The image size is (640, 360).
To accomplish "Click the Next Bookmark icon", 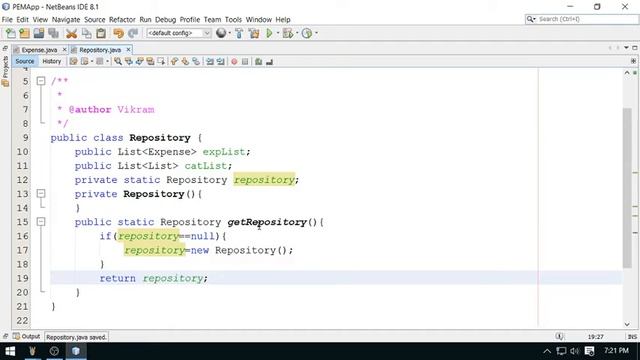I will coord(185,62).
